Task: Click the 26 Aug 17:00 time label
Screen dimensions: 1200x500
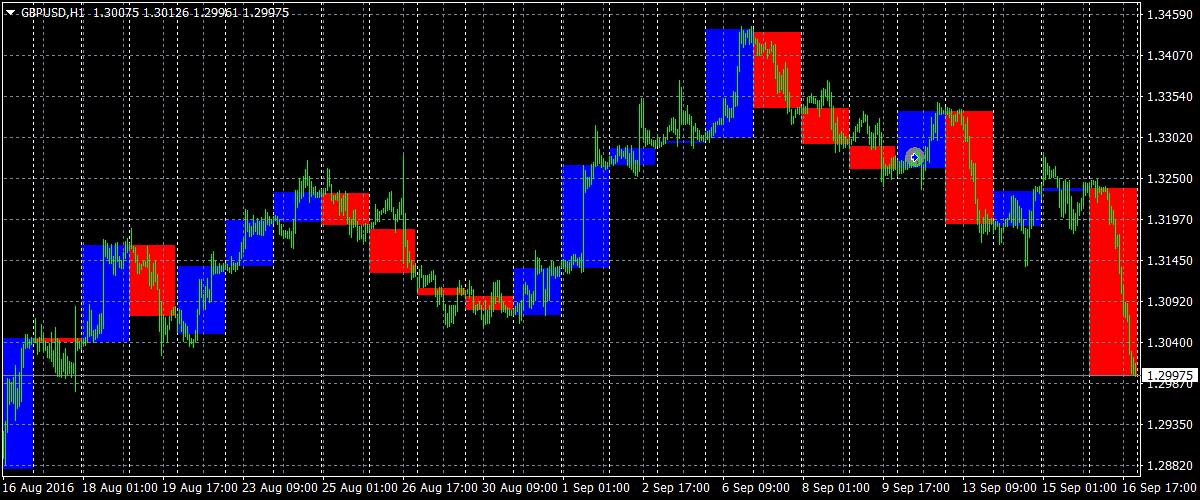Action: [439, 488]
